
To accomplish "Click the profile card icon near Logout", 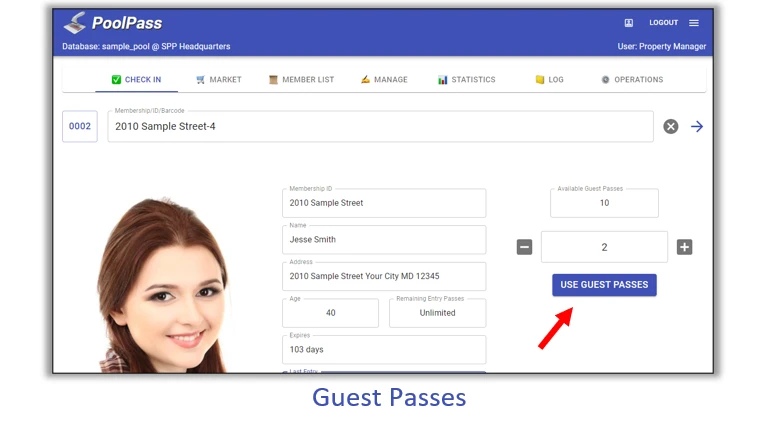I will point(629,23).
